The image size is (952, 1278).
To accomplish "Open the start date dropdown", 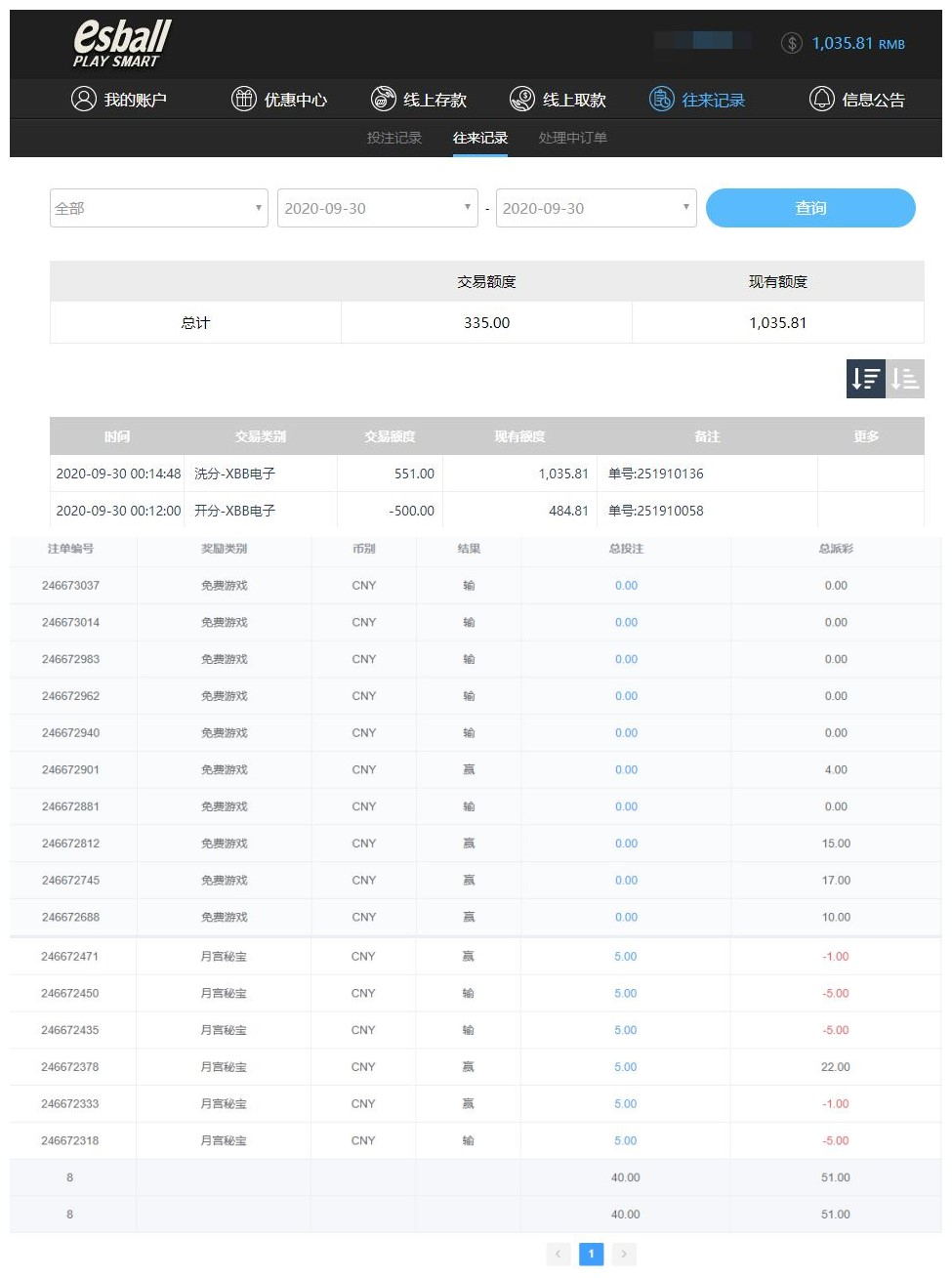I will pyautogui.click(x=377, y=208).
